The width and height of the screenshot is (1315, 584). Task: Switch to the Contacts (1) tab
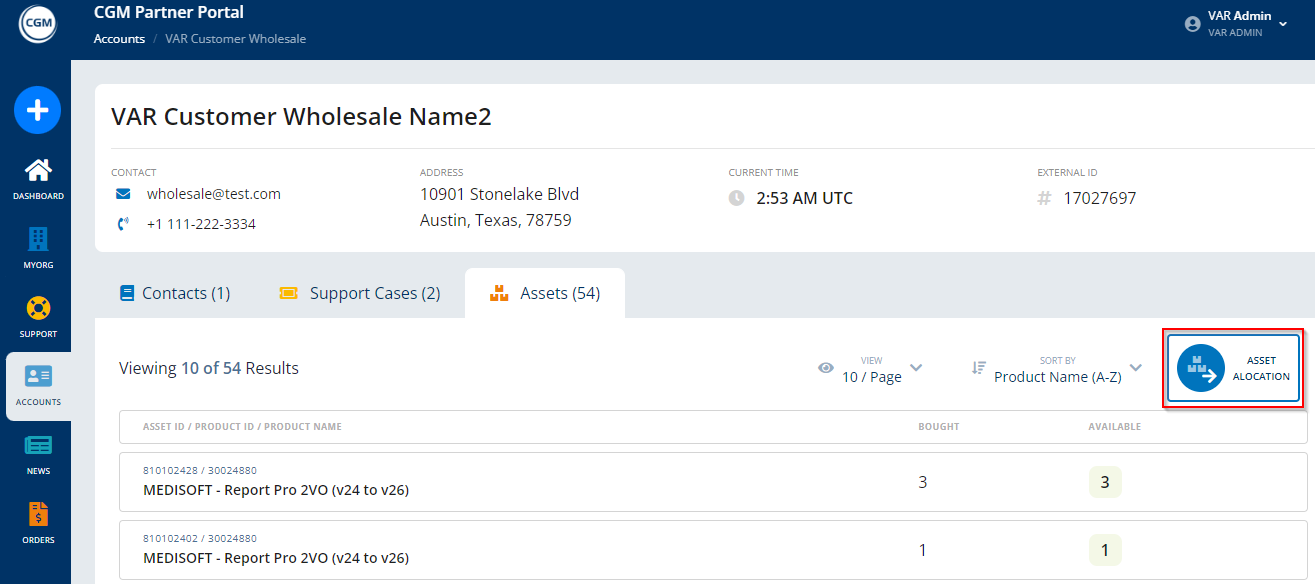point(175,293)
